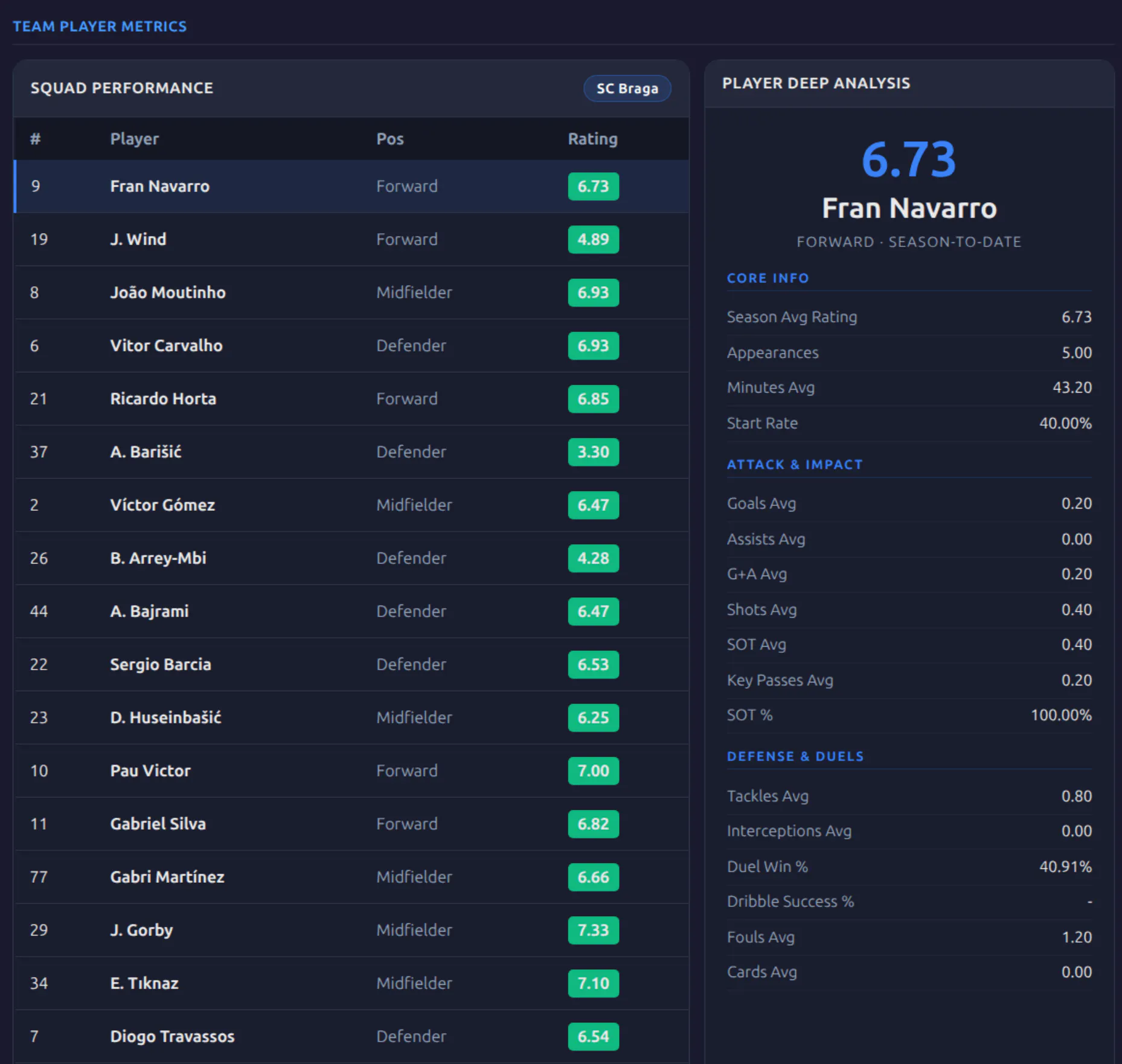The width and height of the screenshot is (1122, 1064).
Task: Choose Ricardo Horta from squad table
Action: 351,399
